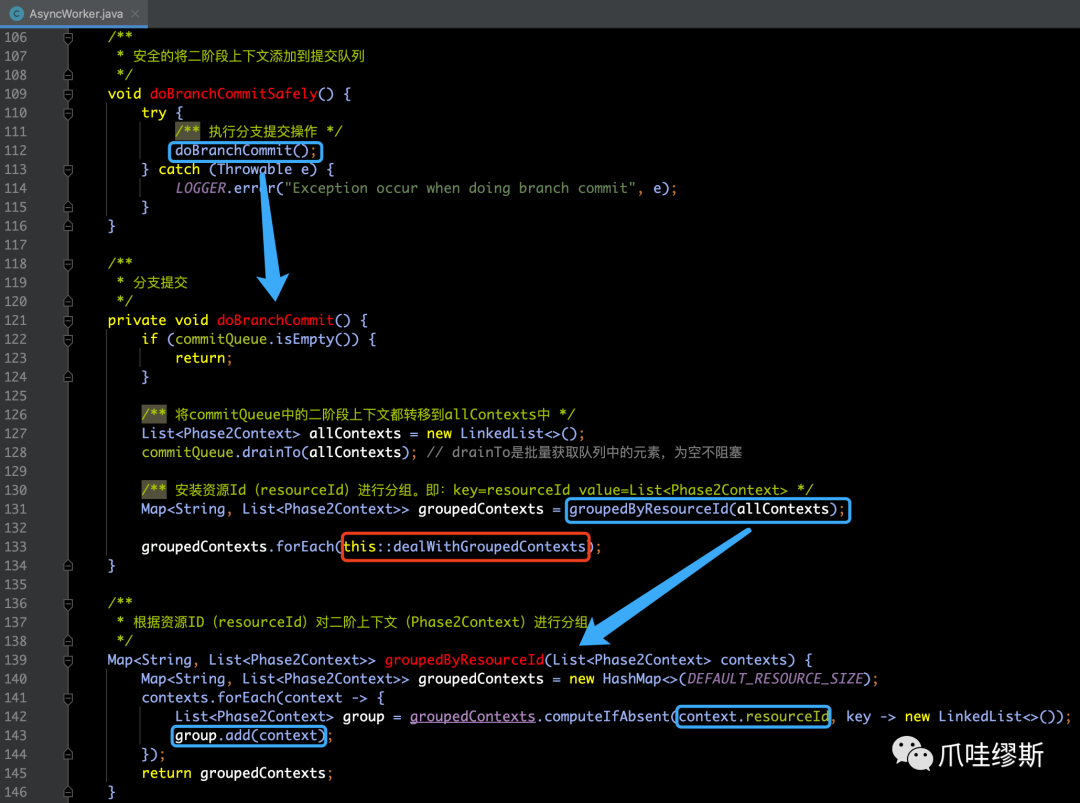1080x803 pixels.
Task: Click groupedContexts.forEach on line 133
Action: pos(238,547)
